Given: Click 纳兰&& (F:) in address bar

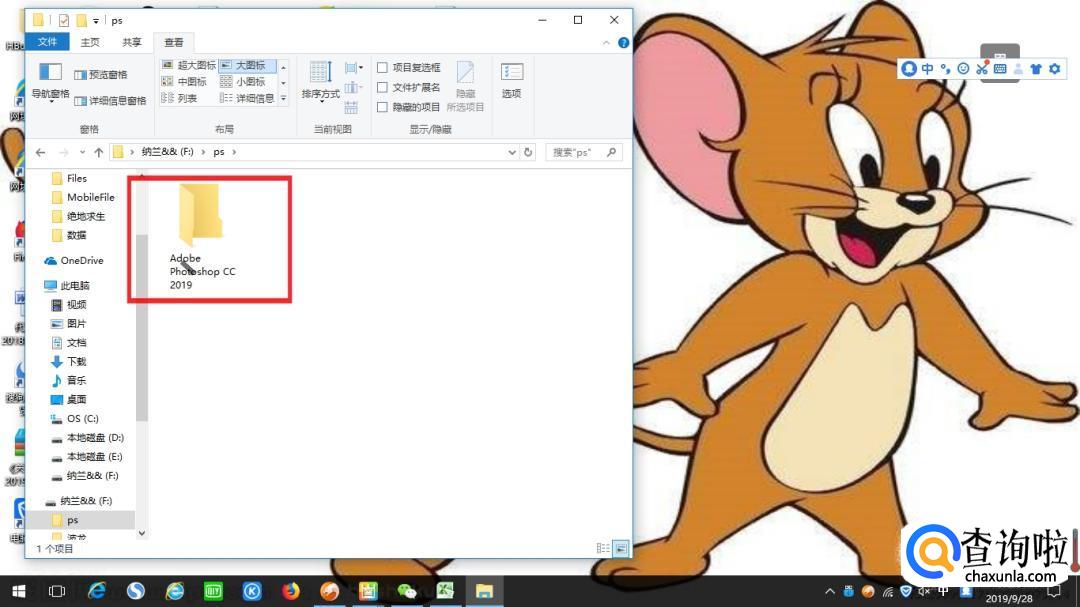Looking at the screenshot, I should tap(167, 152).
